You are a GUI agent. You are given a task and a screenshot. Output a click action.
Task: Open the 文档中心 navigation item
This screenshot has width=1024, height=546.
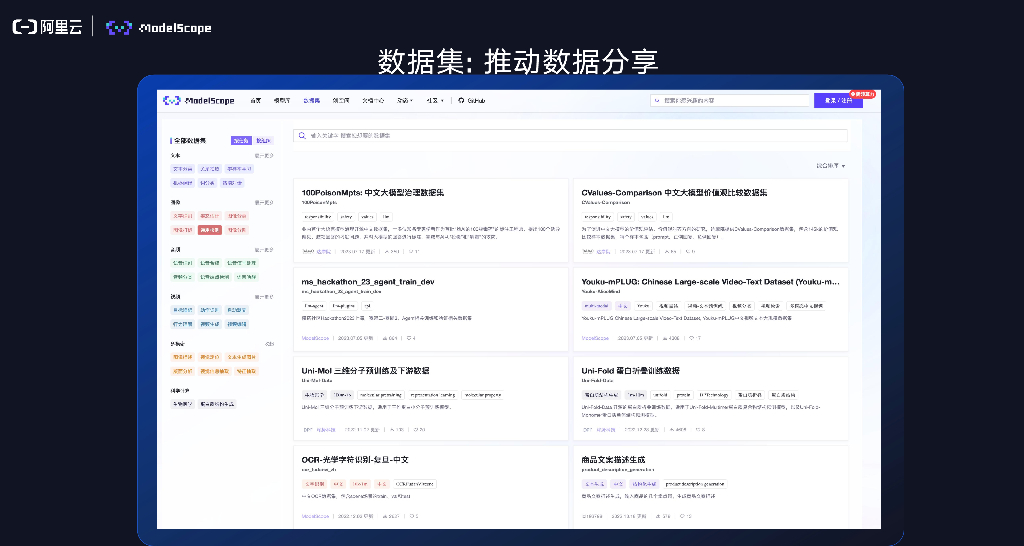pyautogui.click(x=372, y=101)
